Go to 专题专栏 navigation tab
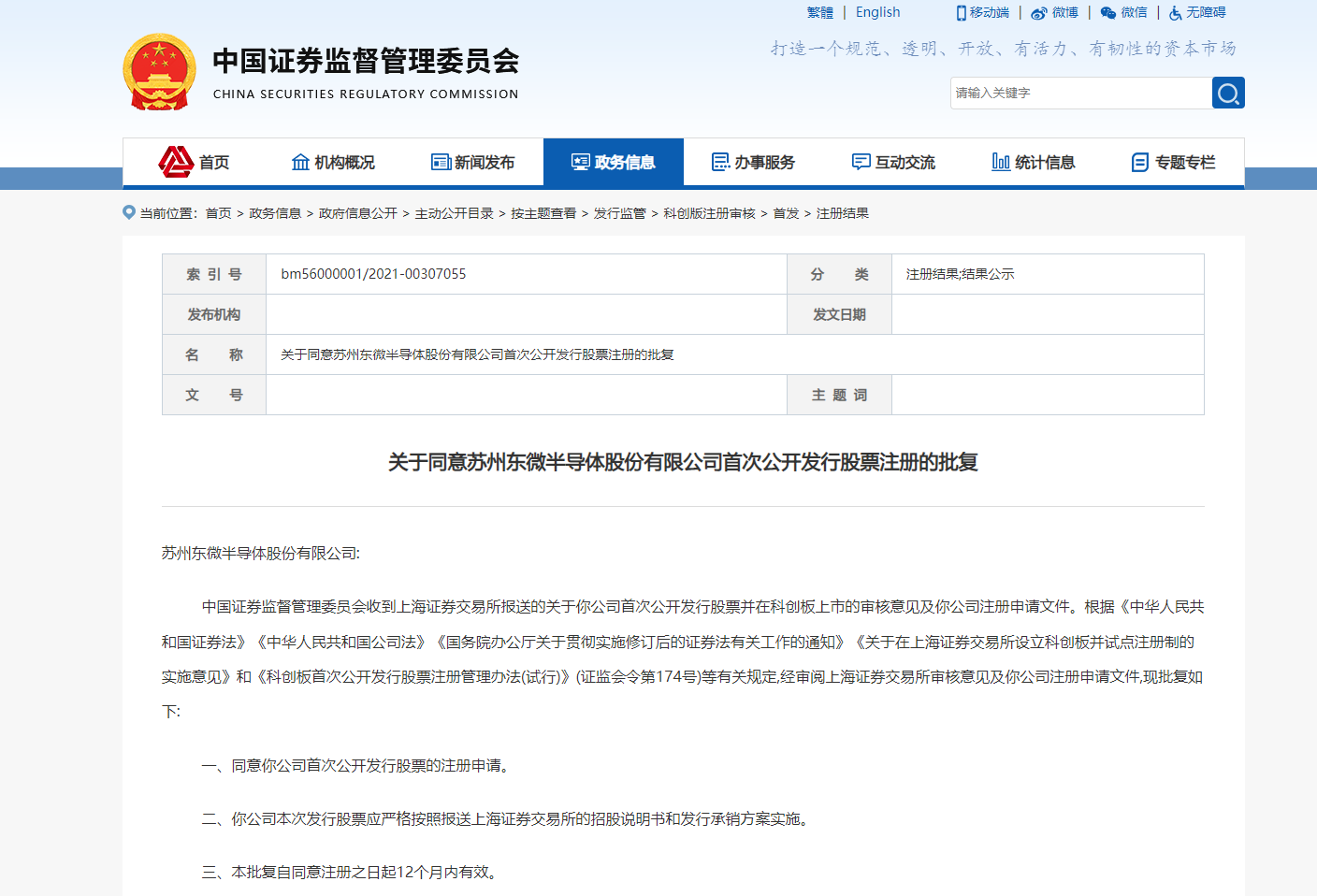Screen dimensions: 1317x896 (1174, 163)
